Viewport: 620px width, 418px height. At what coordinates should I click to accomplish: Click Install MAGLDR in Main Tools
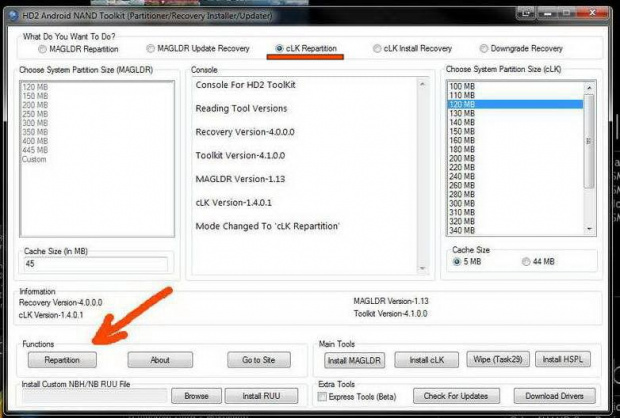354,360
